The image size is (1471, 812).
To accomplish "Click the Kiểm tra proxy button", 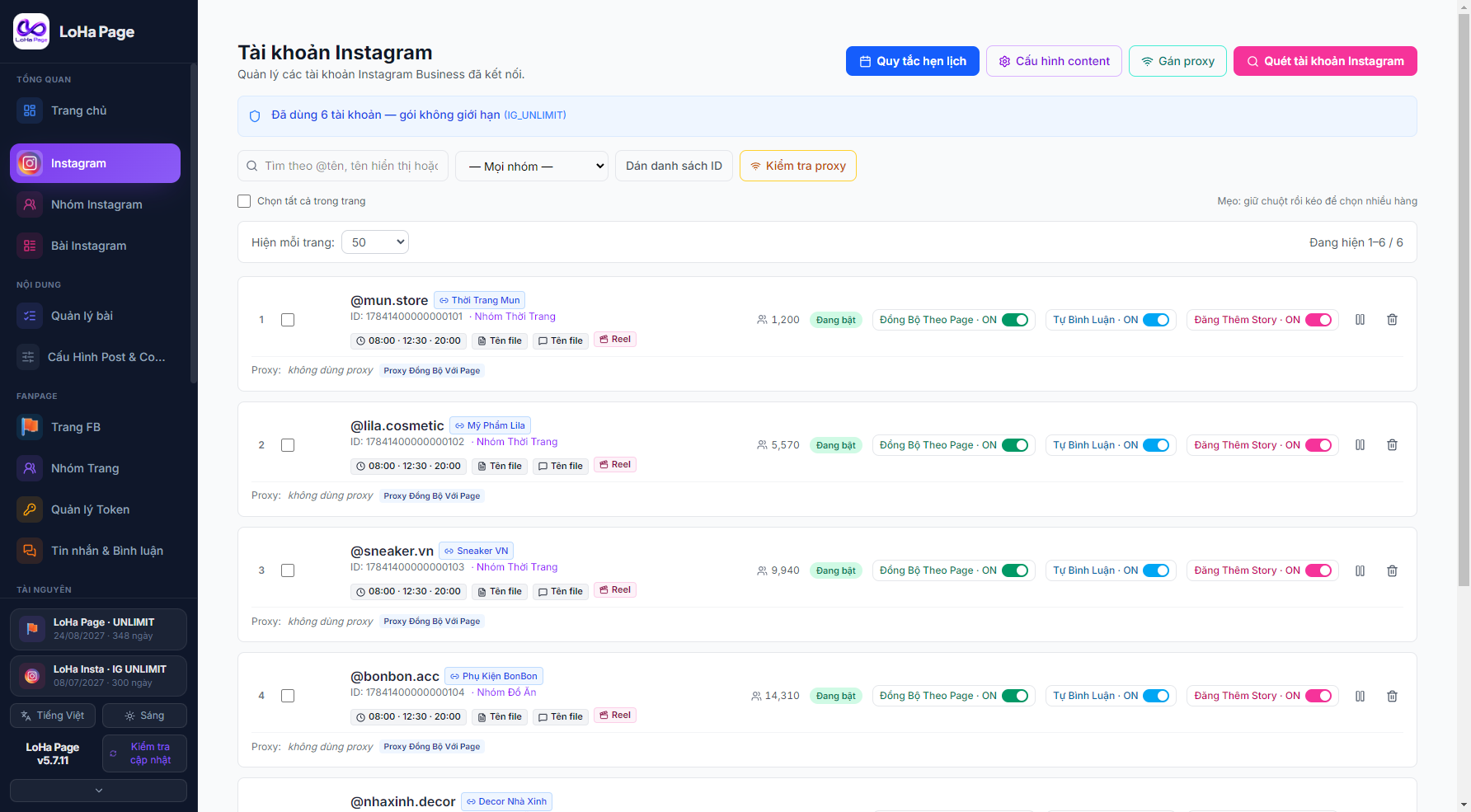I will pyautogui.click(x=798, y=166).
